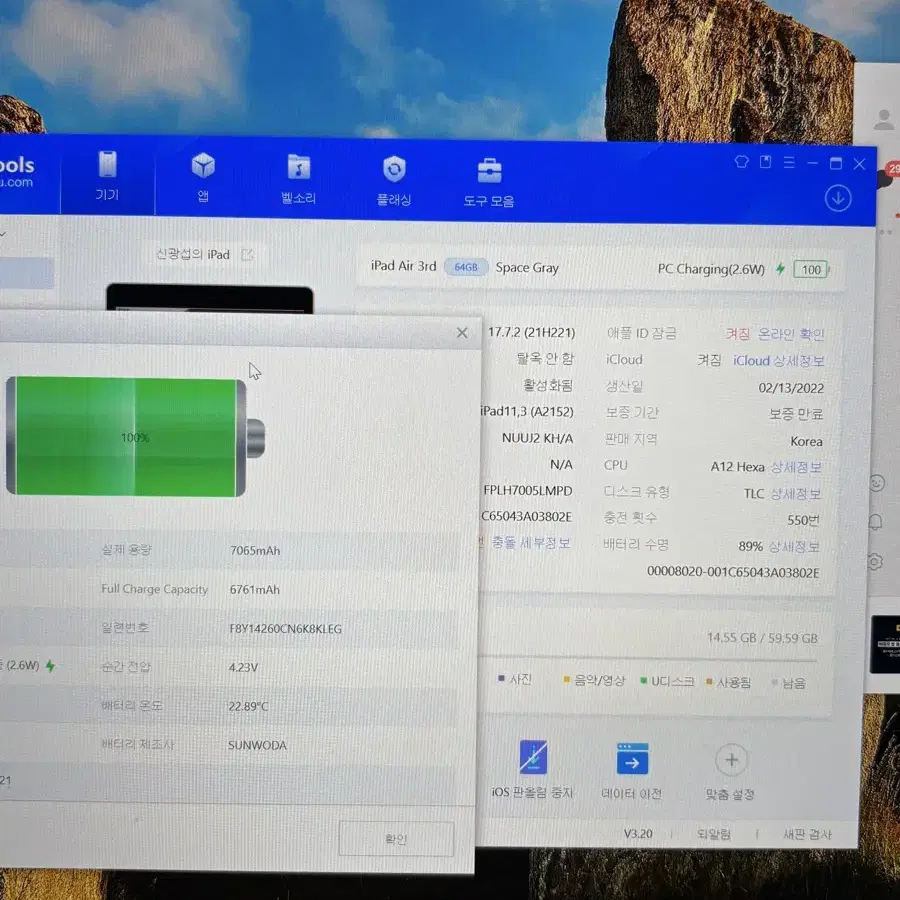The image size is (900, 900).
Task: Open battery life 89% 상세정보 link
Action: [x=794, y=547]
